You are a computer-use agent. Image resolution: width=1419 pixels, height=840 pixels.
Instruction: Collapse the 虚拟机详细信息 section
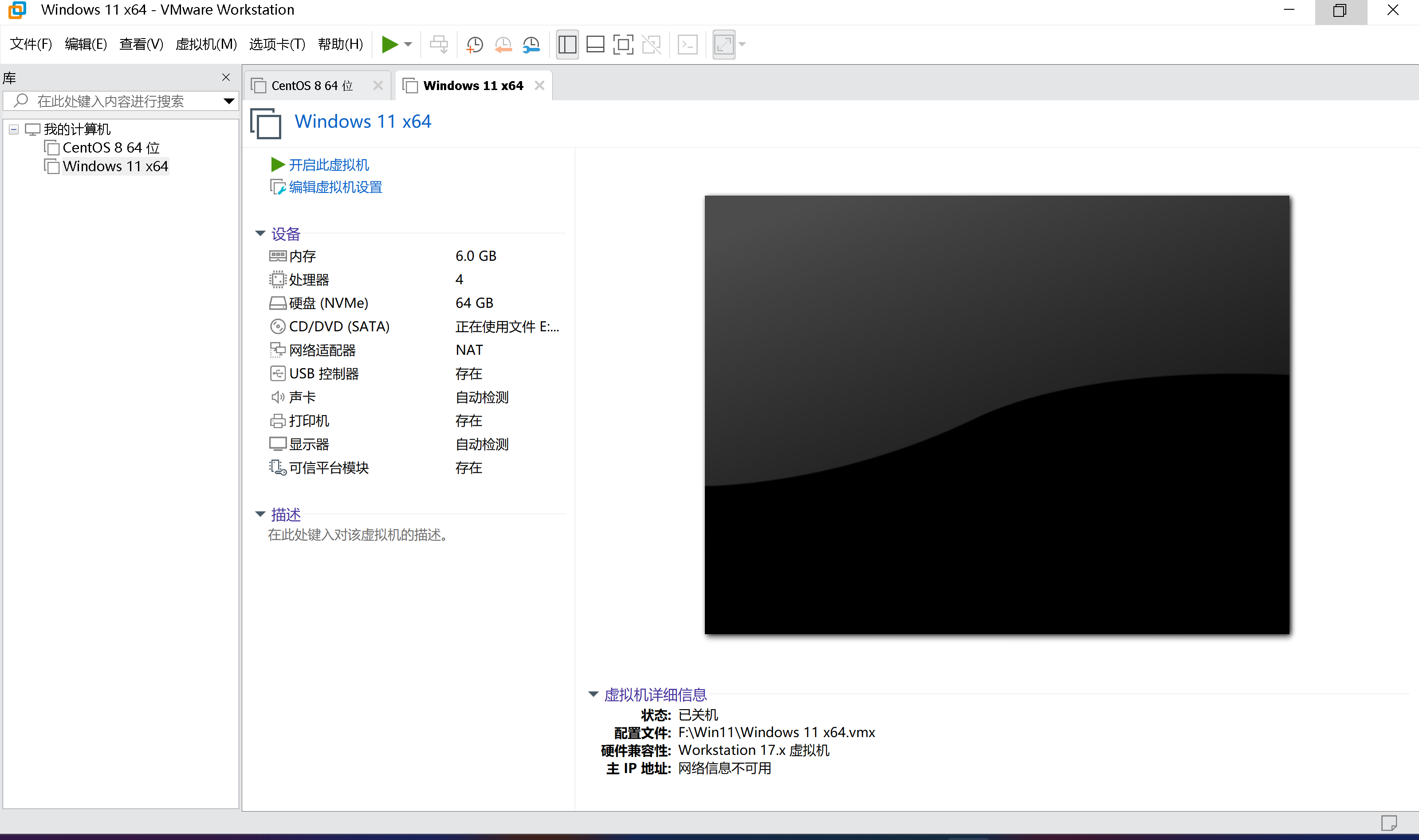coord(593,694)
